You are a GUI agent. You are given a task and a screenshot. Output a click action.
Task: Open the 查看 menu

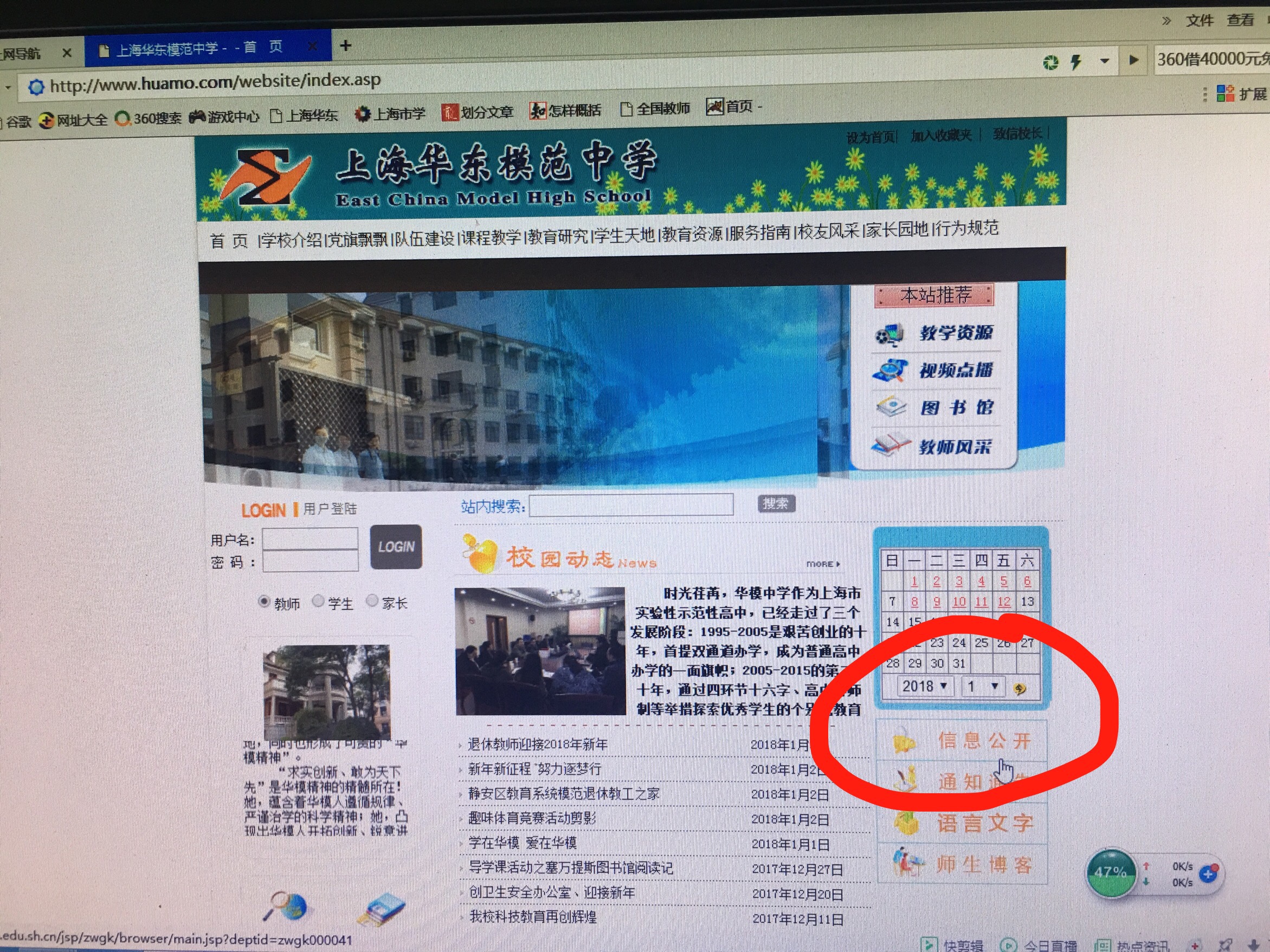[x=1240, y=20]
